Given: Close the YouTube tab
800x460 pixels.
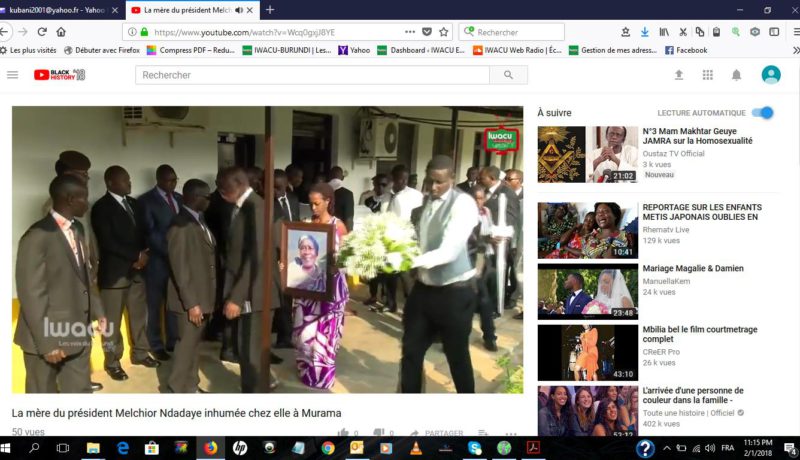Looking at the screenshot, I should [x=249, y=10].
